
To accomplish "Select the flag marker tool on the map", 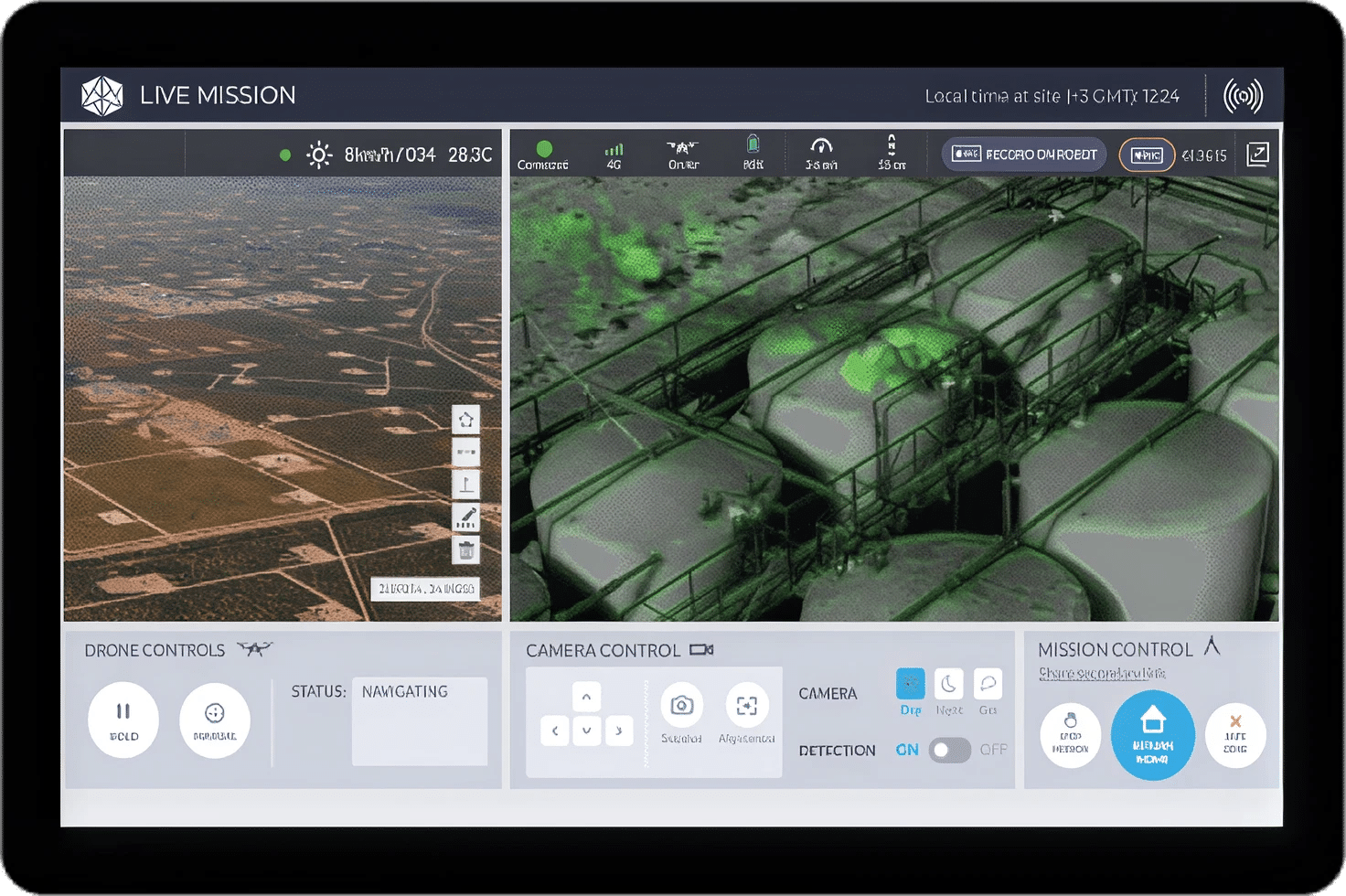I will (466, 485).
